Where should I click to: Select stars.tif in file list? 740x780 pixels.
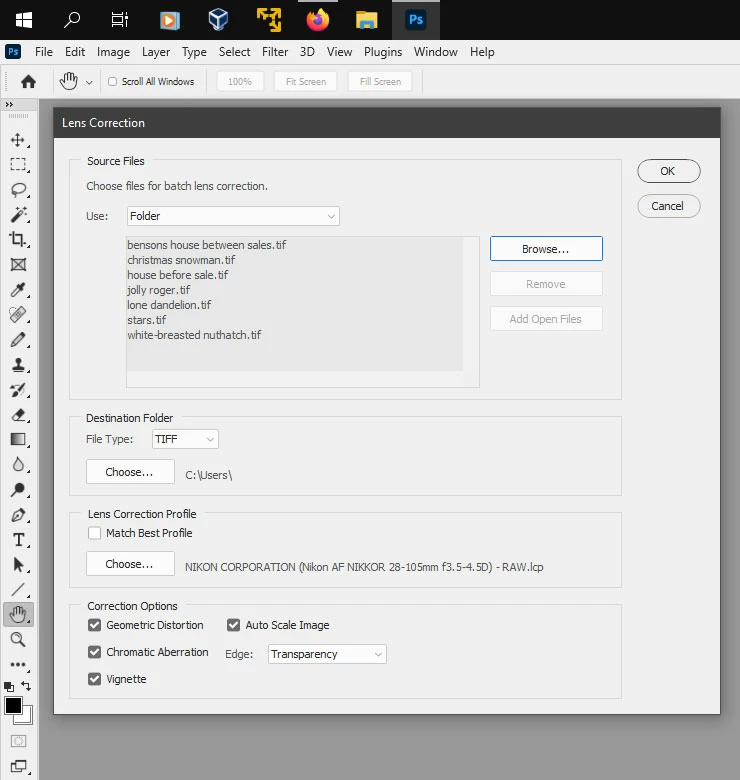click(147, 320)
